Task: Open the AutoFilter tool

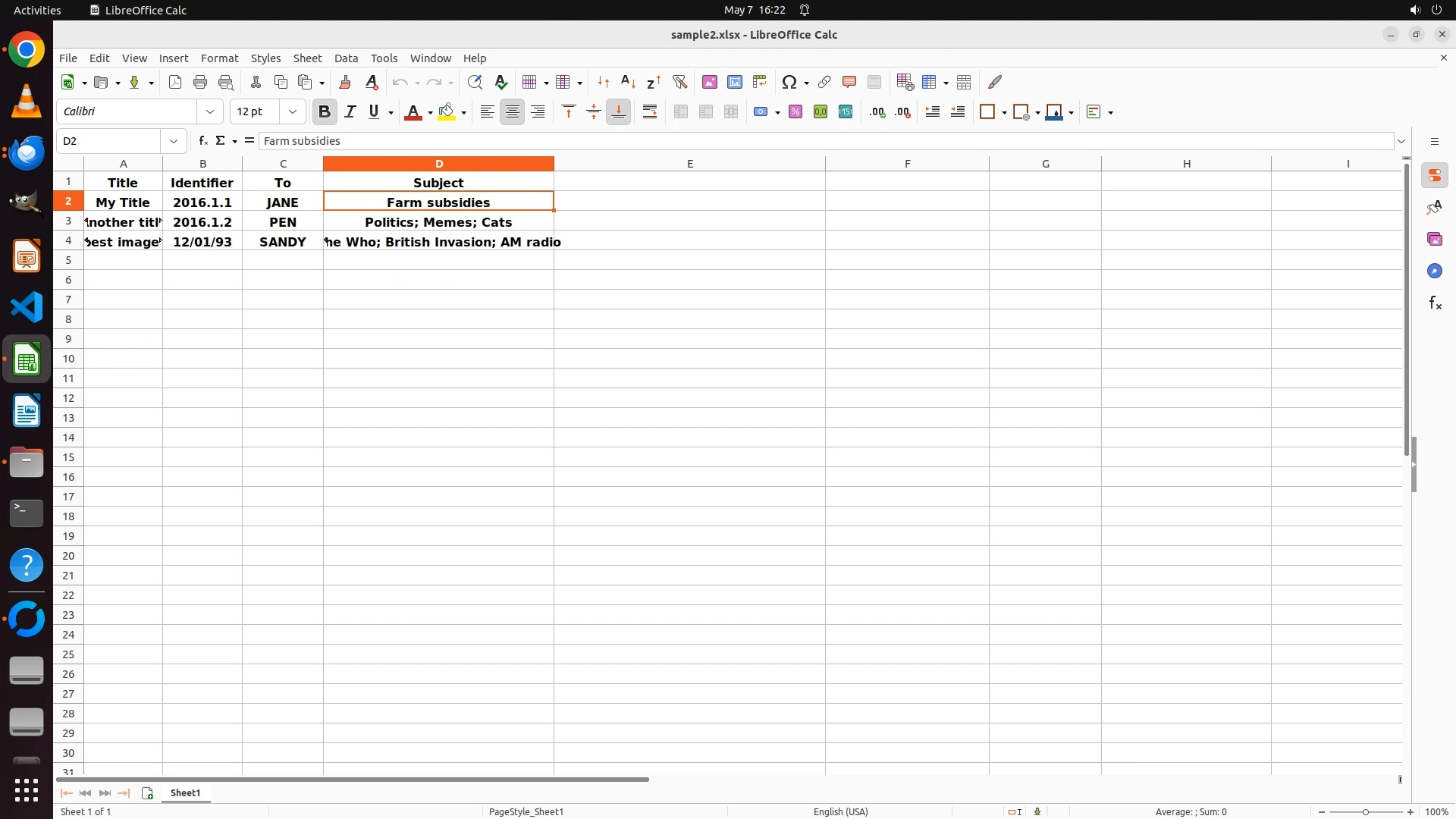Action: point(679,82)
